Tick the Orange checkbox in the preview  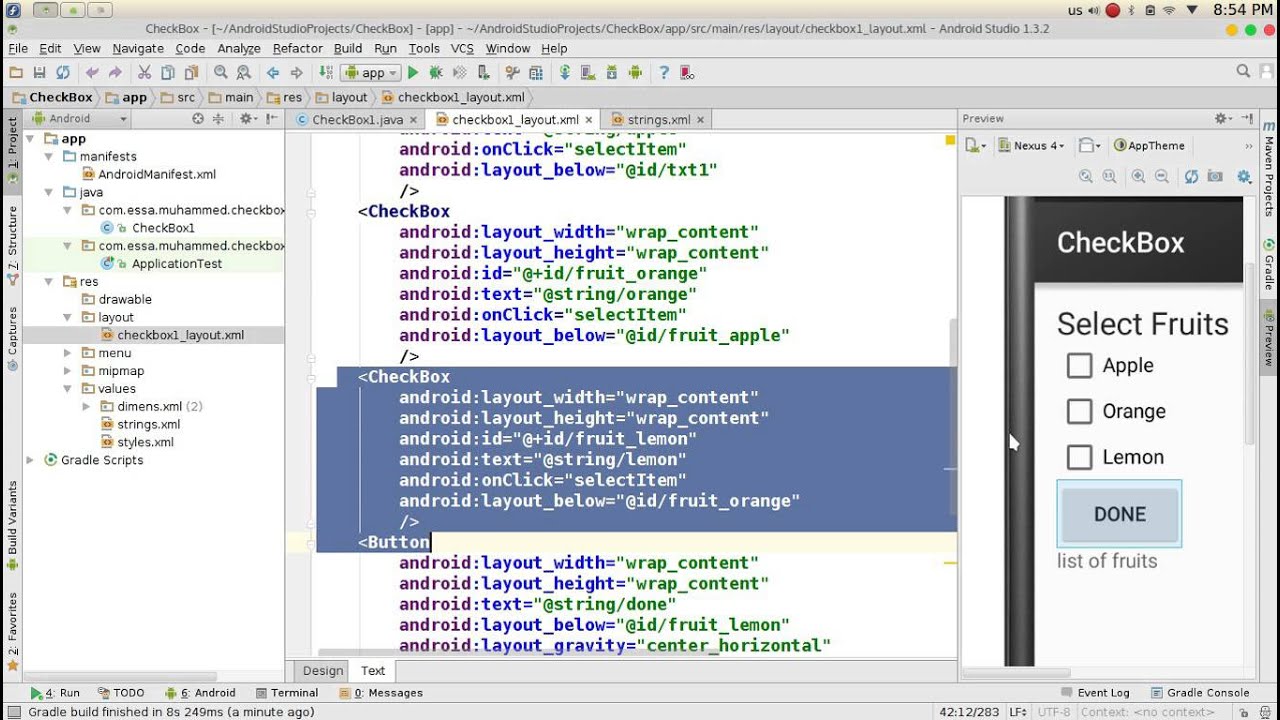[x=1079, y=412]
